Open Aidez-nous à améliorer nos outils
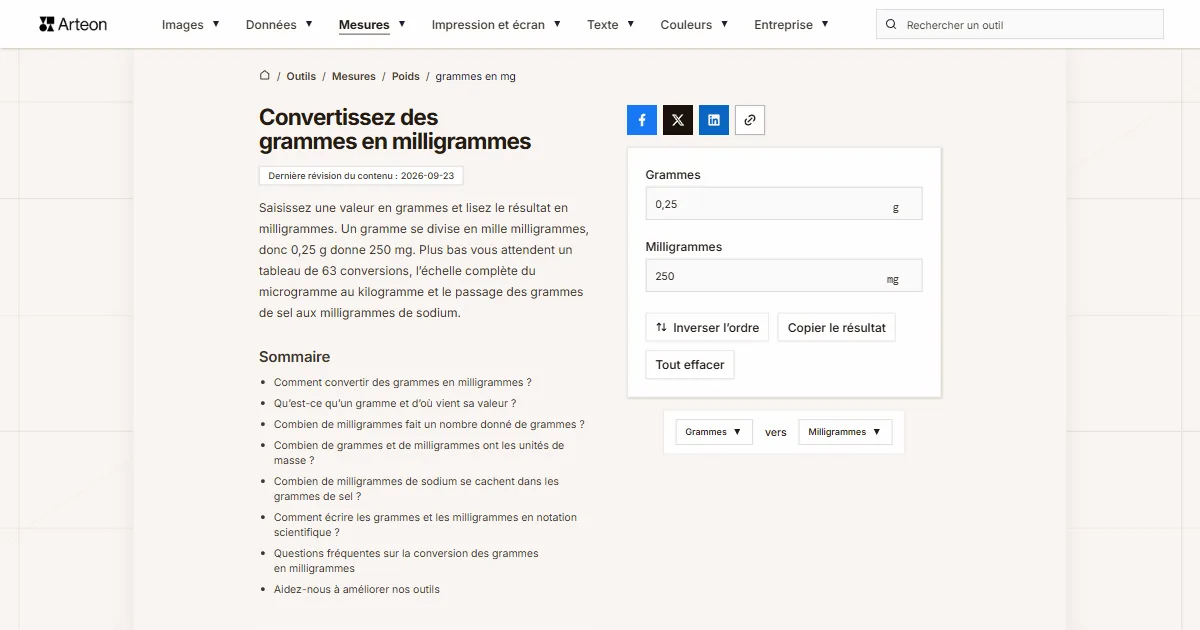 (x=357, y=589)
